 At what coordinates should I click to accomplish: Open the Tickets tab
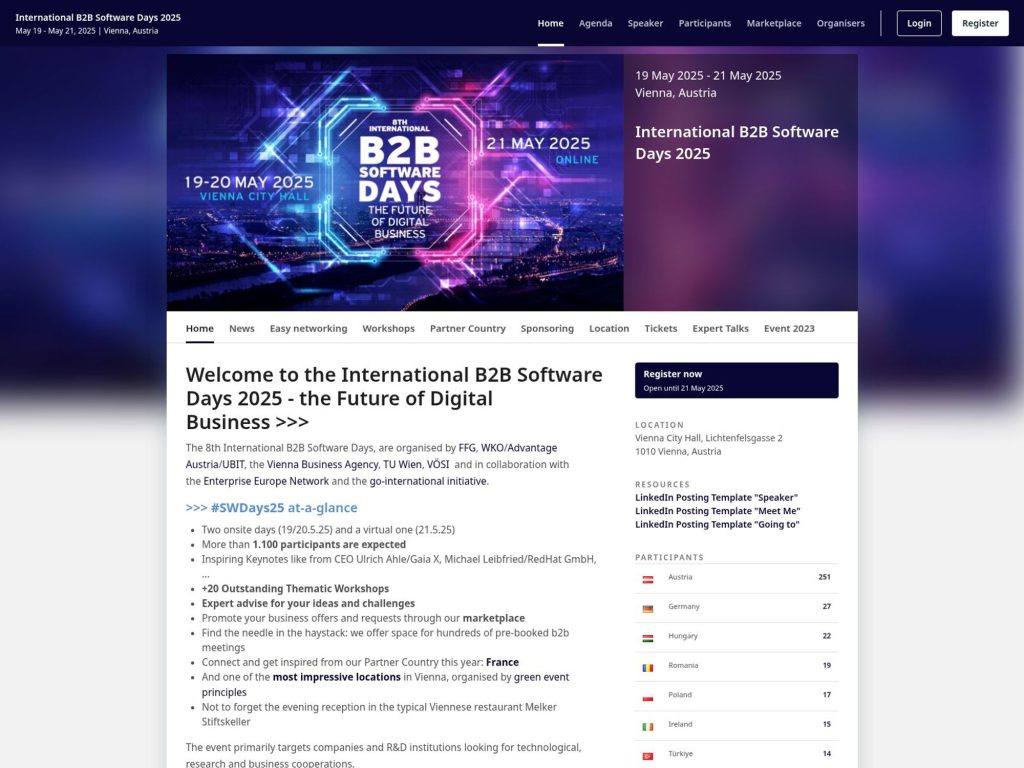[660, 328]
